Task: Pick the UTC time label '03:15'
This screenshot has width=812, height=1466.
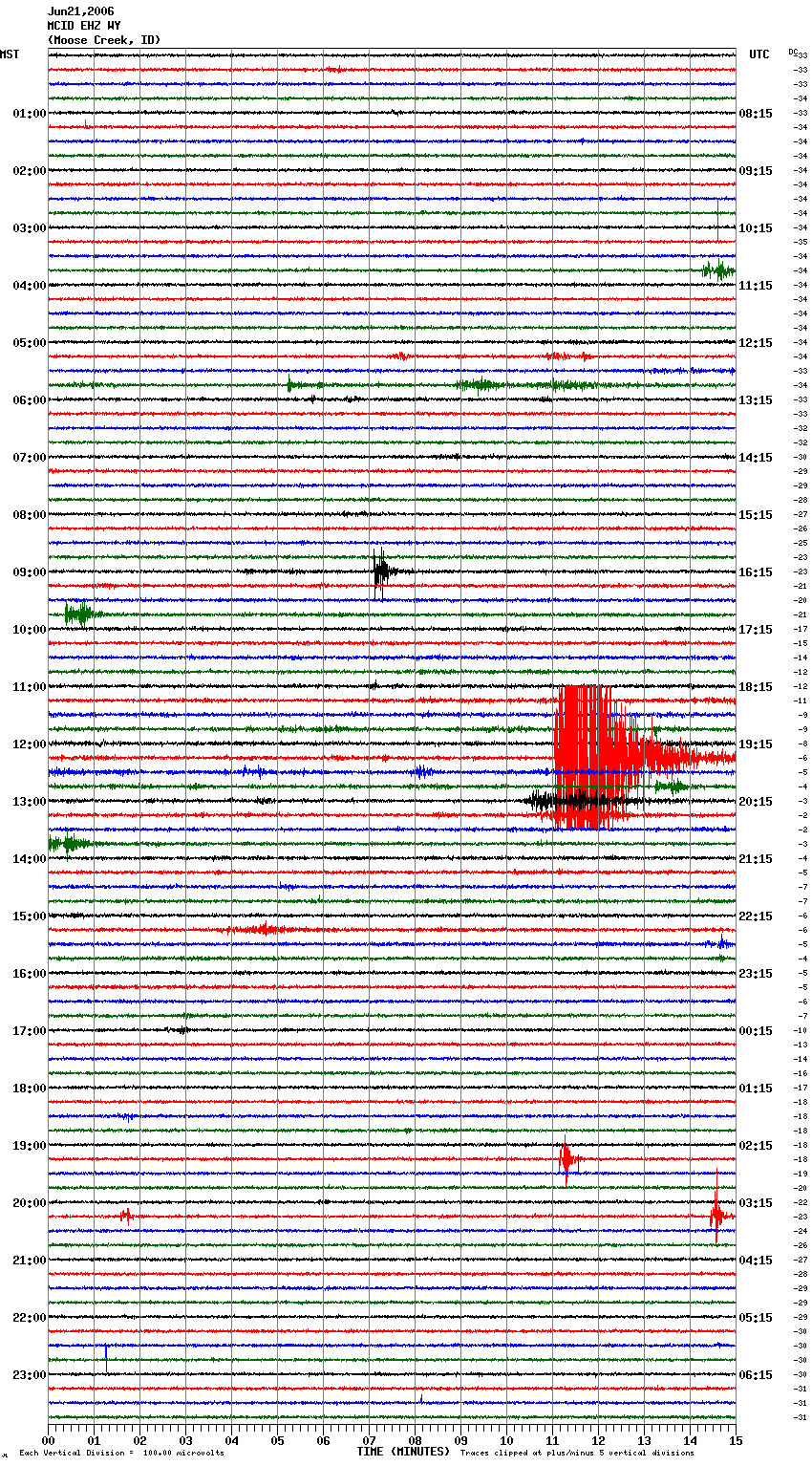Action: (x=756, y=1203)
